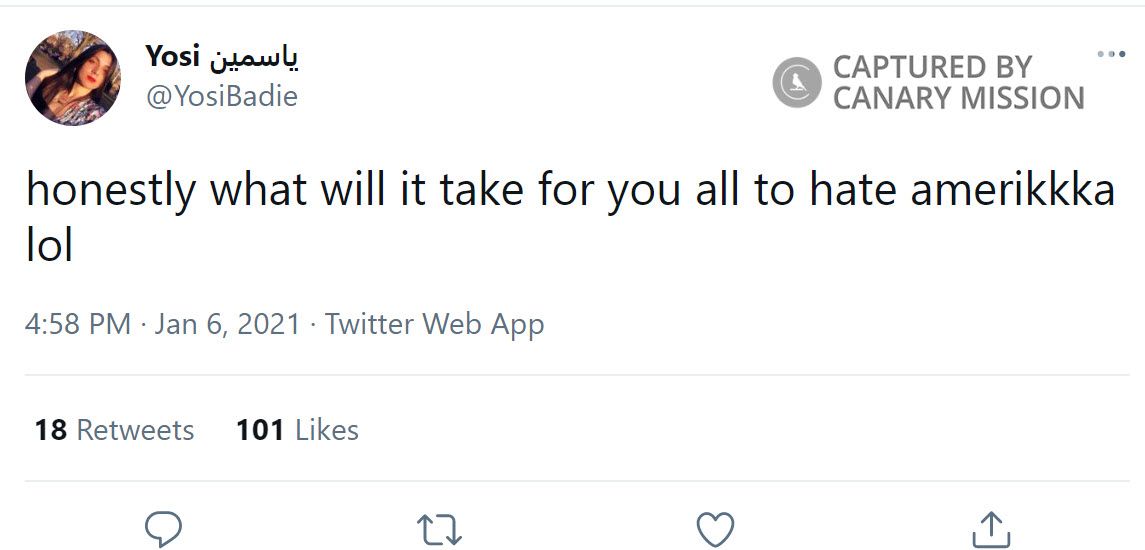Click the CANARY MISSION watermark text

958,98
